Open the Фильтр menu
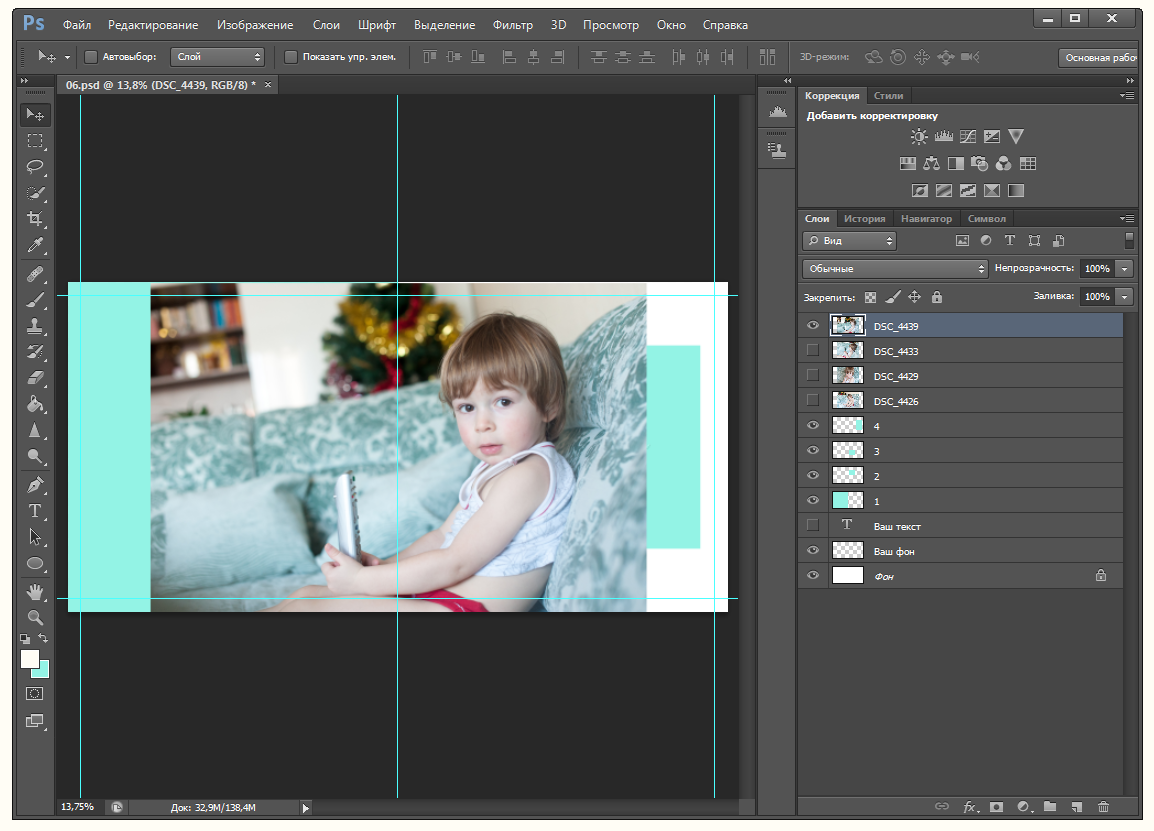 point(512,24)
